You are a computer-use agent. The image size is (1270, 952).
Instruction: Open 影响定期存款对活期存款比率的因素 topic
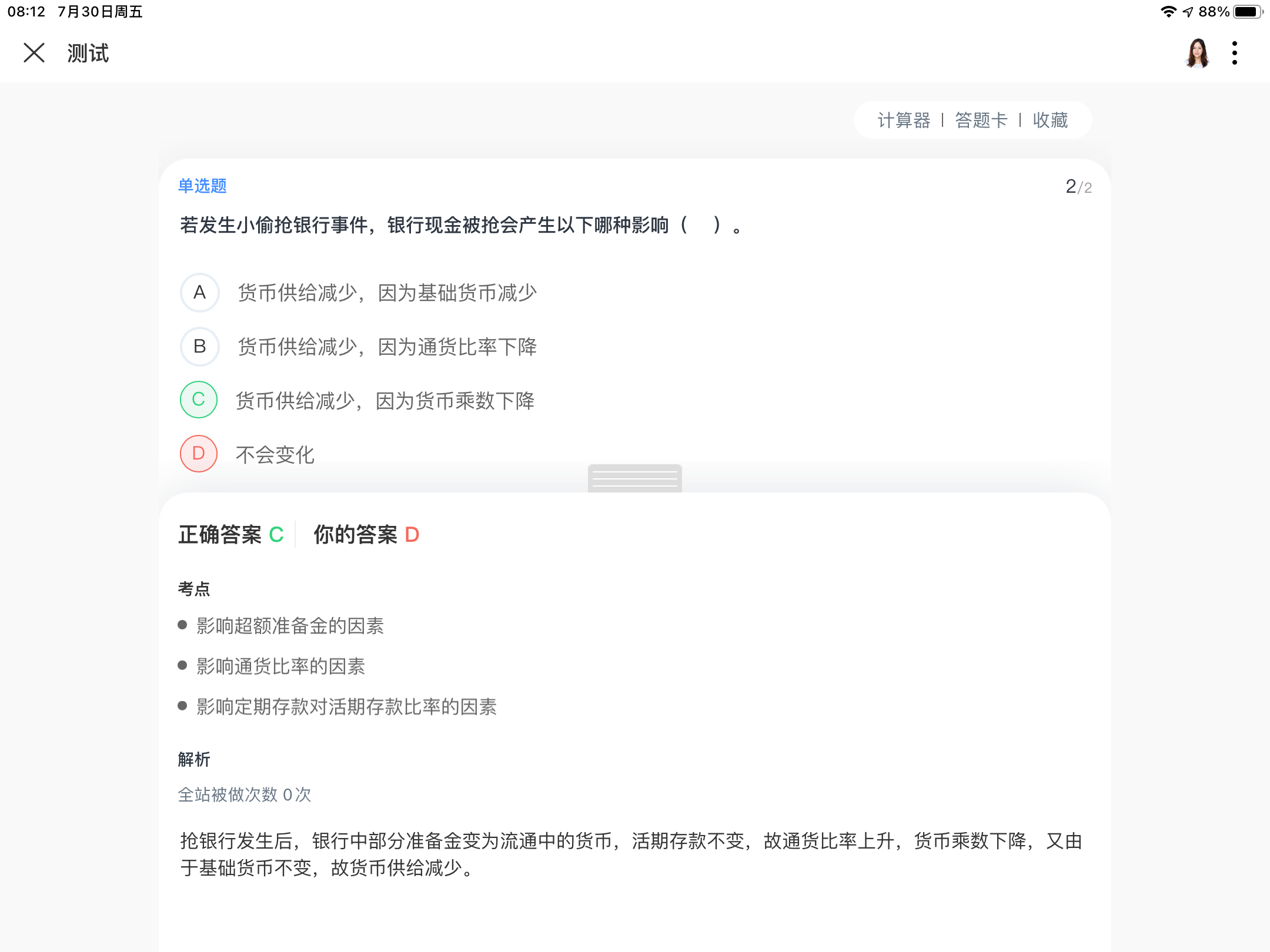pyautogui.click(x=346, y=707)
